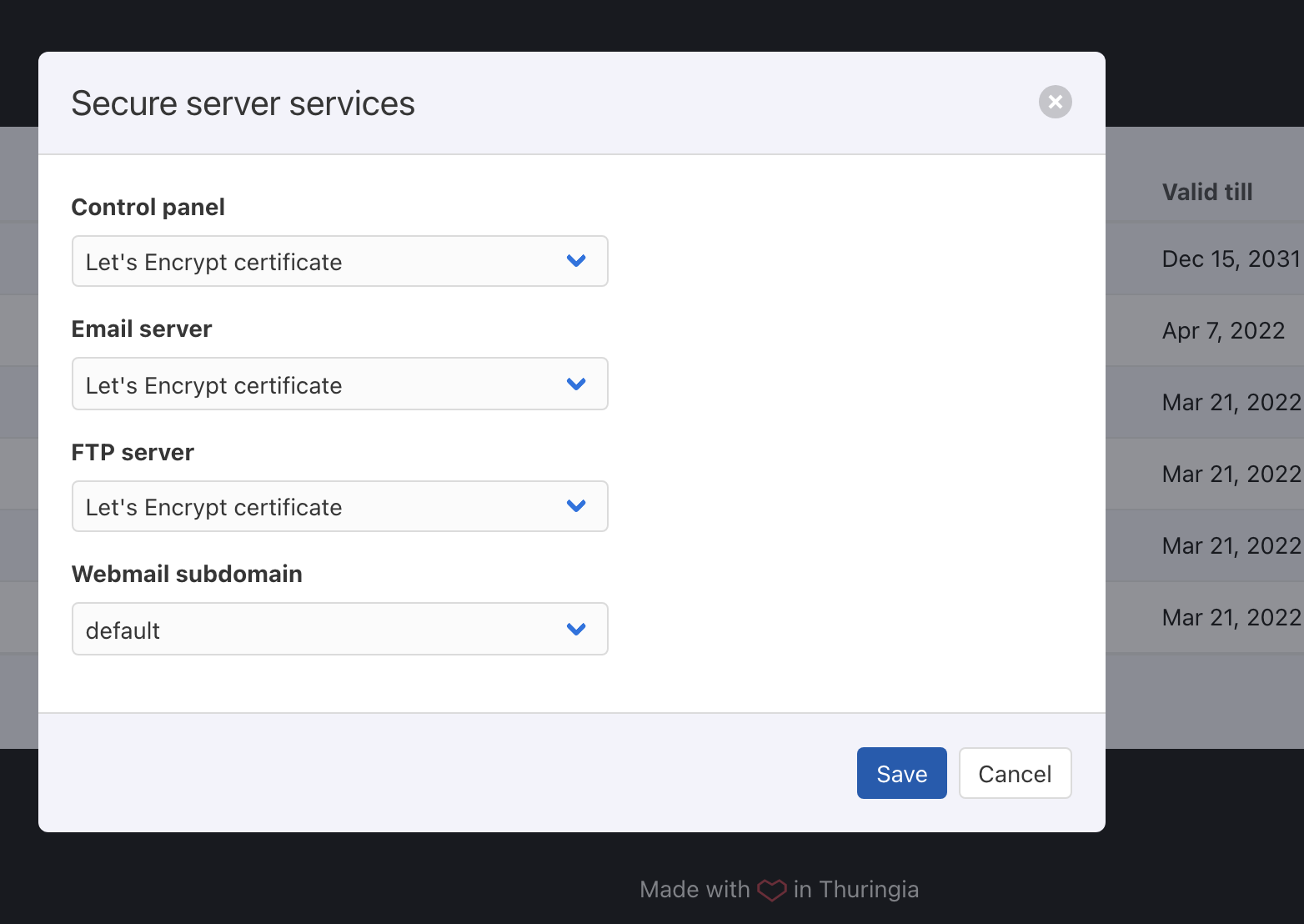Click the Webmail subdomain field label
1304x924 pixels.
tap(187, 574)
